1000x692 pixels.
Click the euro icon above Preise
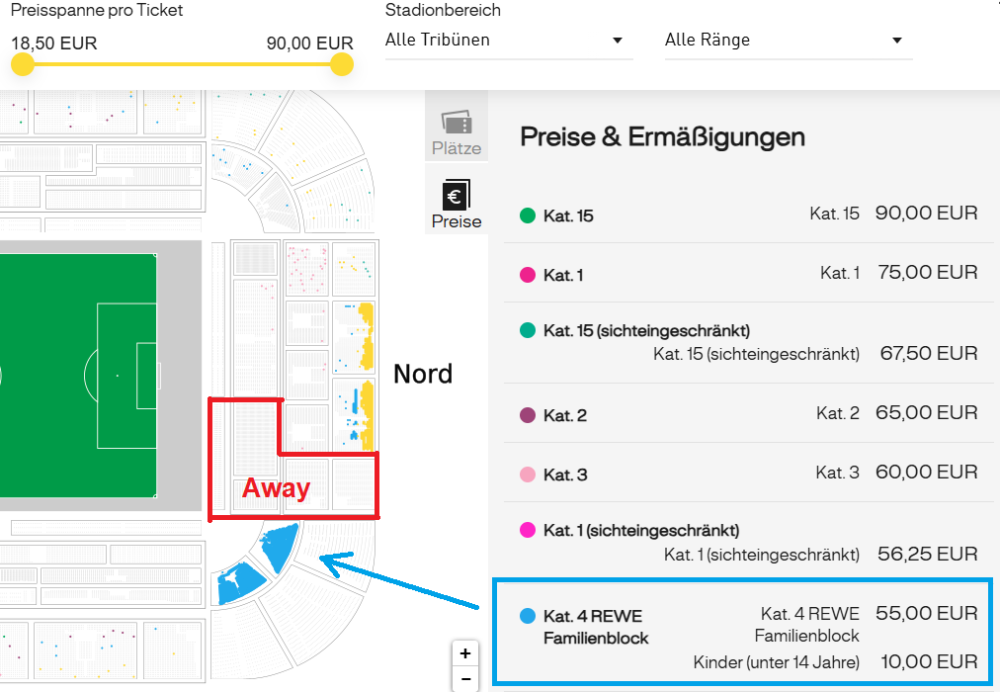(456, 195)
